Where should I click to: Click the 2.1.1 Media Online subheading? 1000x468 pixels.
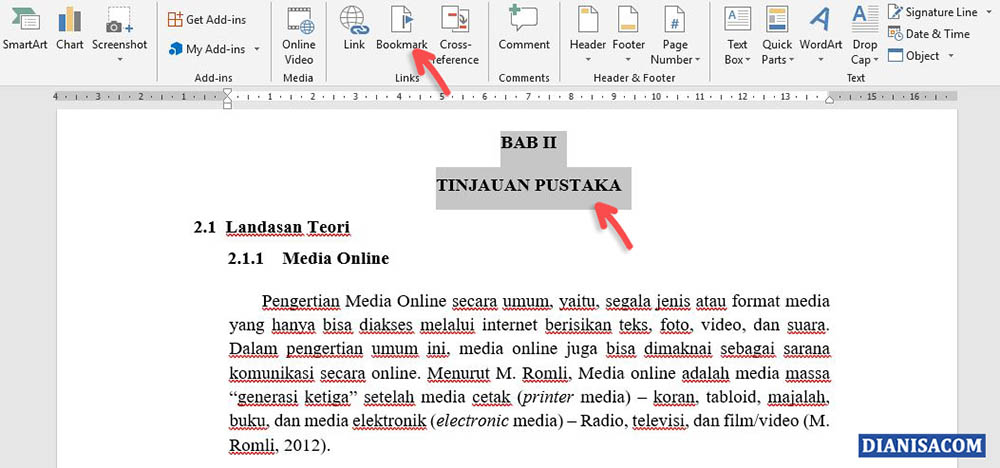point(309,258)
